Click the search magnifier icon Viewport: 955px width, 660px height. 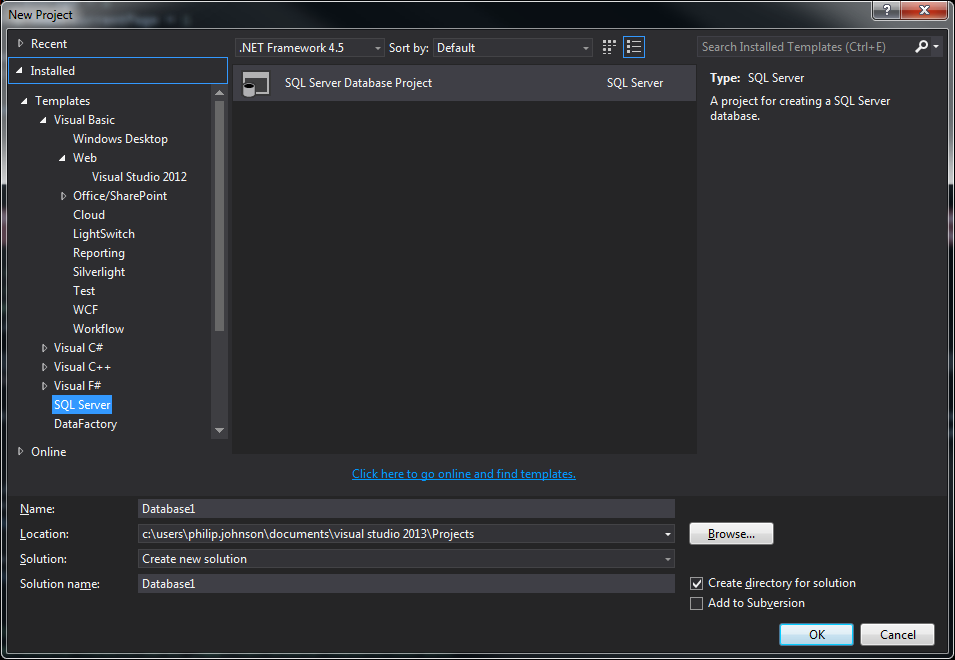921,47
